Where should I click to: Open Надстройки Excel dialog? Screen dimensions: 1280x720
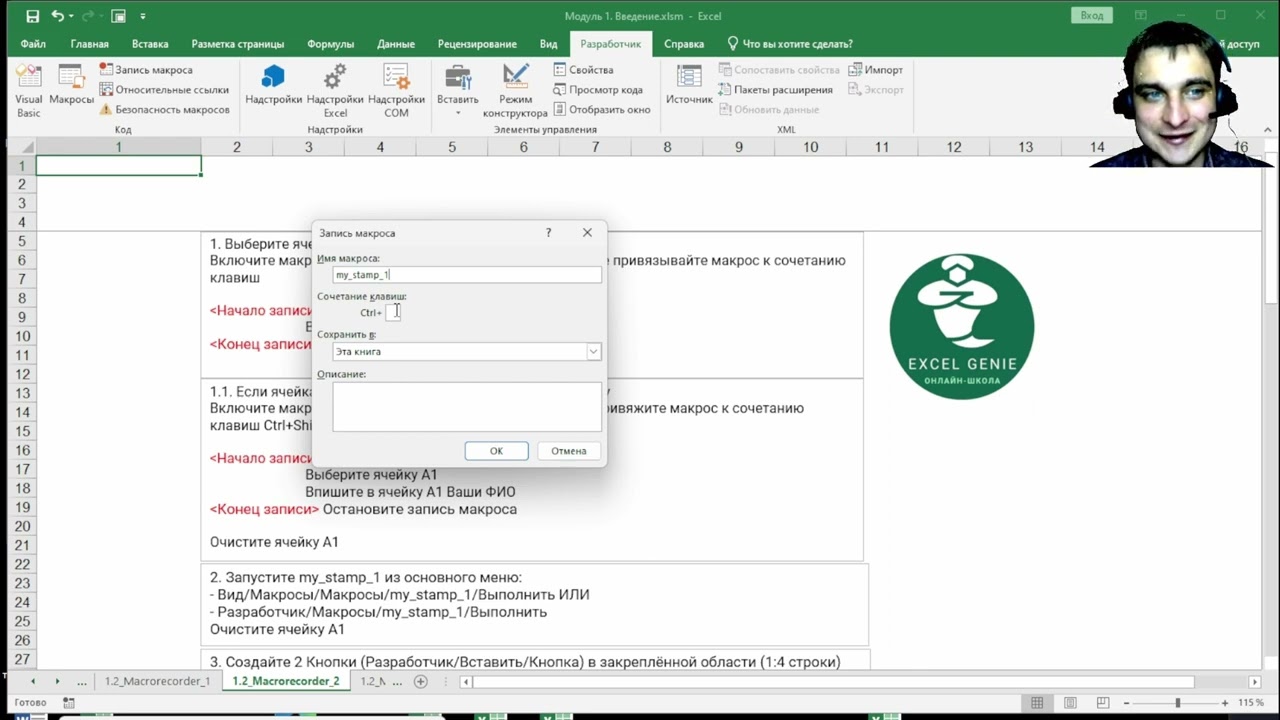335,90
